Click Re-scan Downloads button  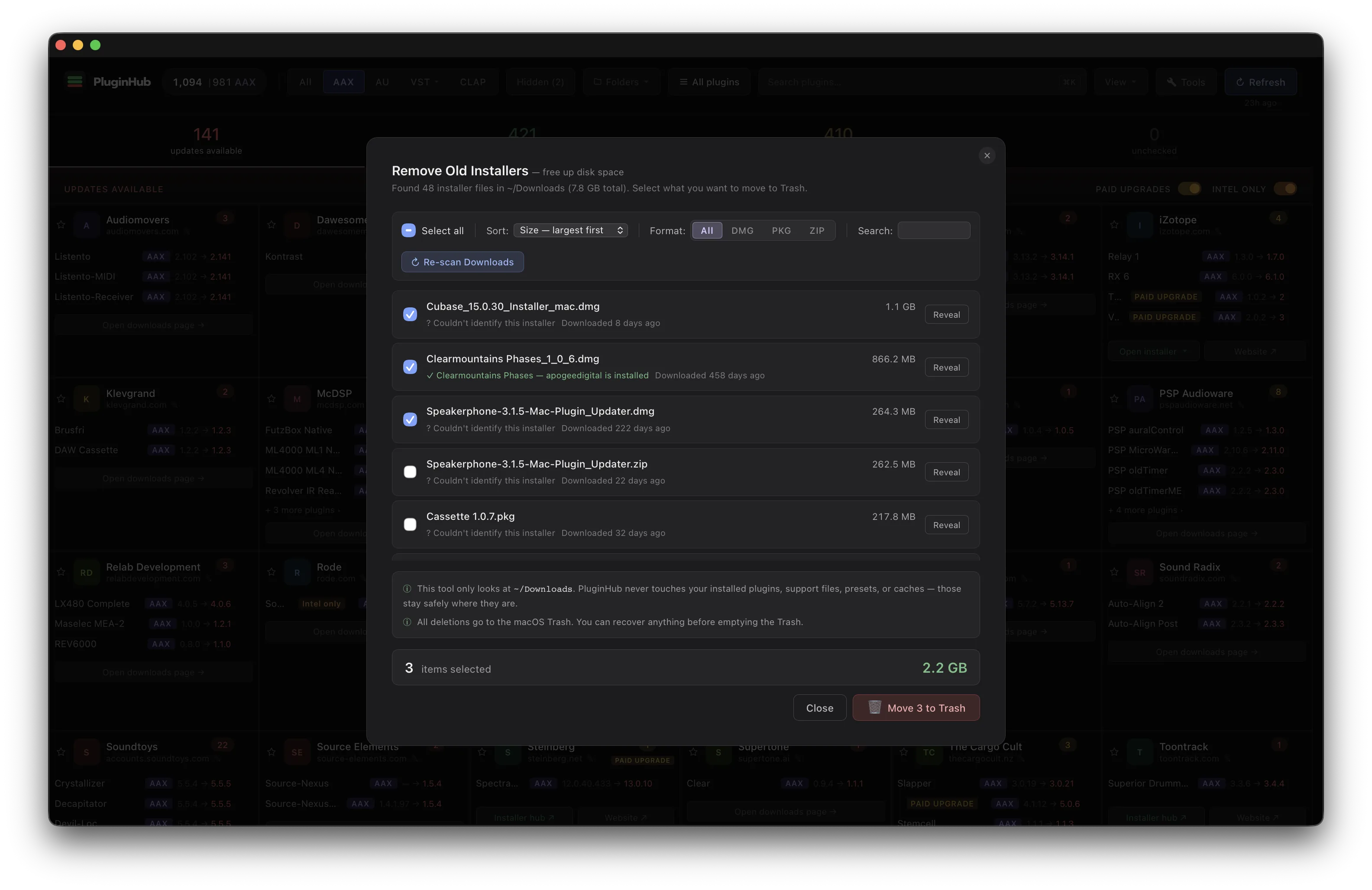tap(463, 262)
